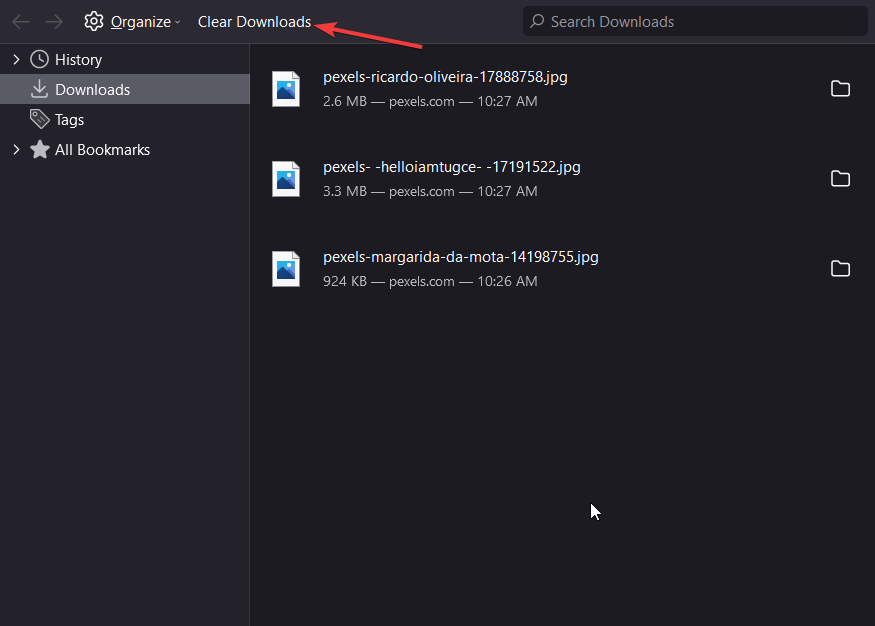Show pexels-margarida-da-mota file in folder
875x626 pixels.
pyautogui.click(x=840, y=268)
